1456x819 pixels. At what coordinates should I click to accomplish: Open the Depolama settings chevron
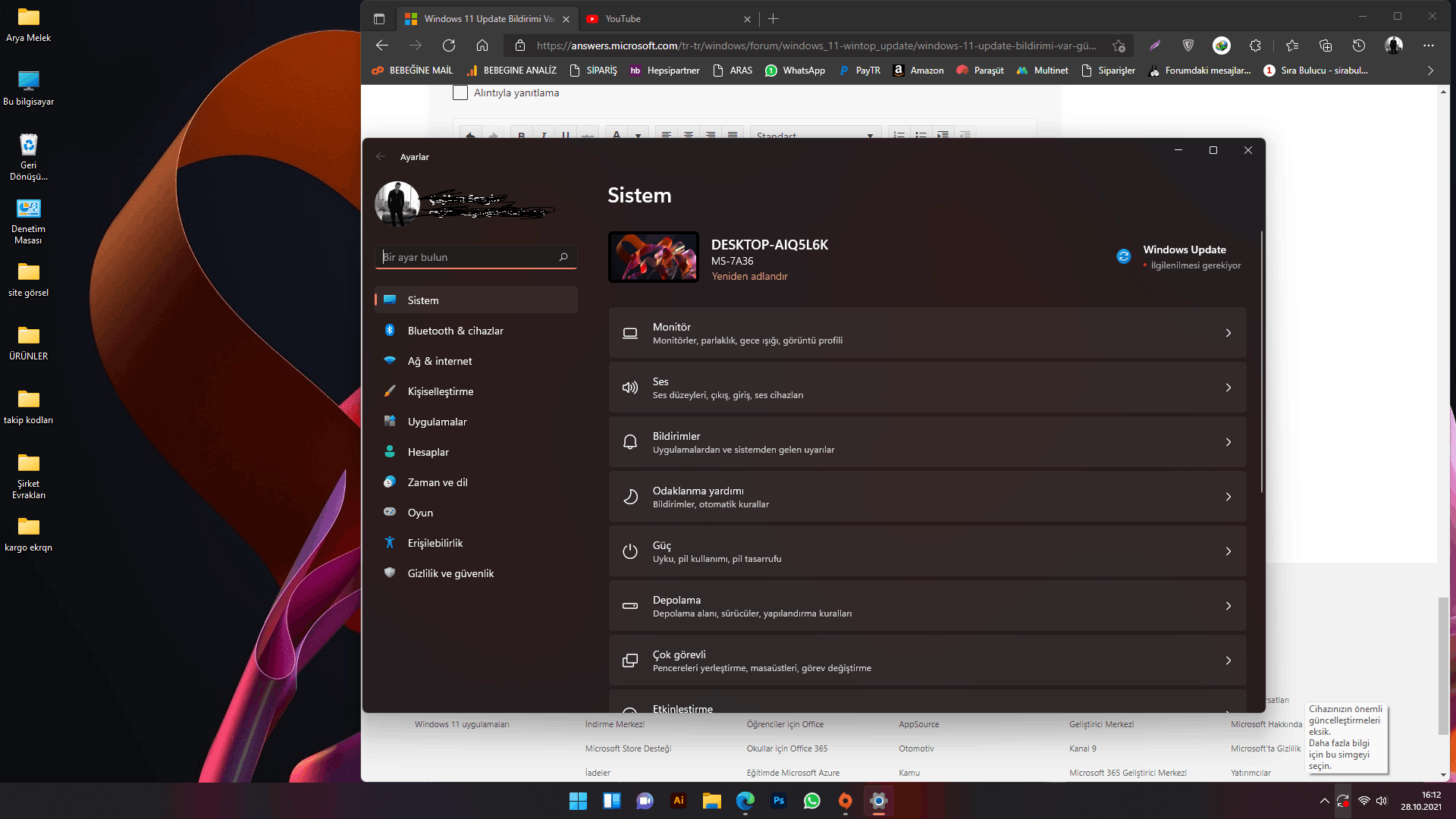coord(1228,606)
